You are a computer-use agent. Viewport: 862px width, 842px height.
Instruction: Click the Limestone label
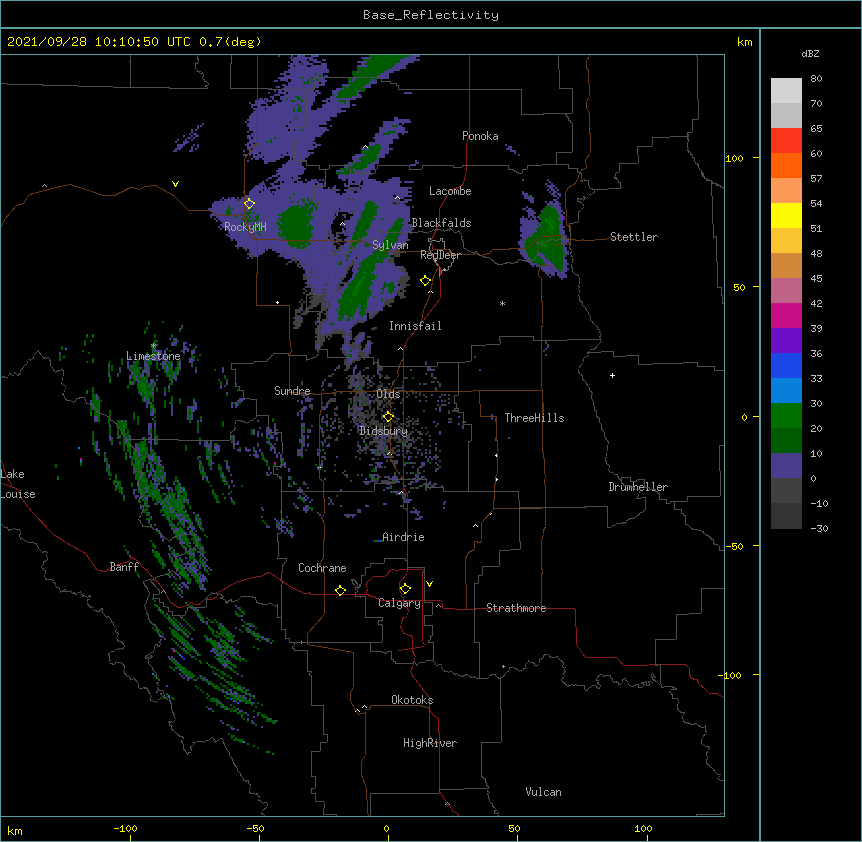153,356
